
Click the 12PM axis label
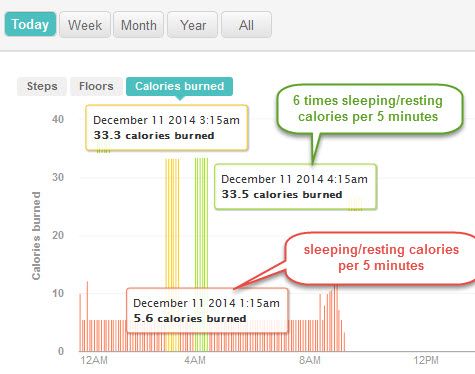[x=426, y=360]
